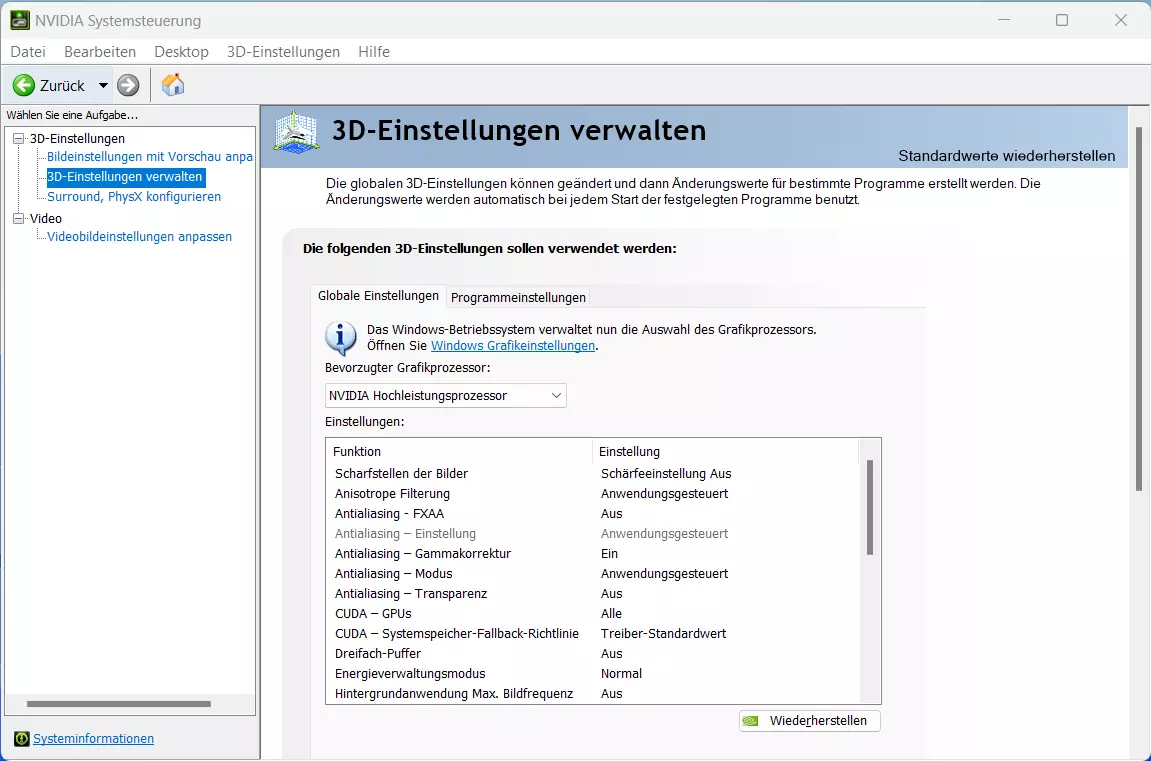Click the NVIDIA logo in the title bar
This screenshot has height=761, width=1151.
(20, 20)
